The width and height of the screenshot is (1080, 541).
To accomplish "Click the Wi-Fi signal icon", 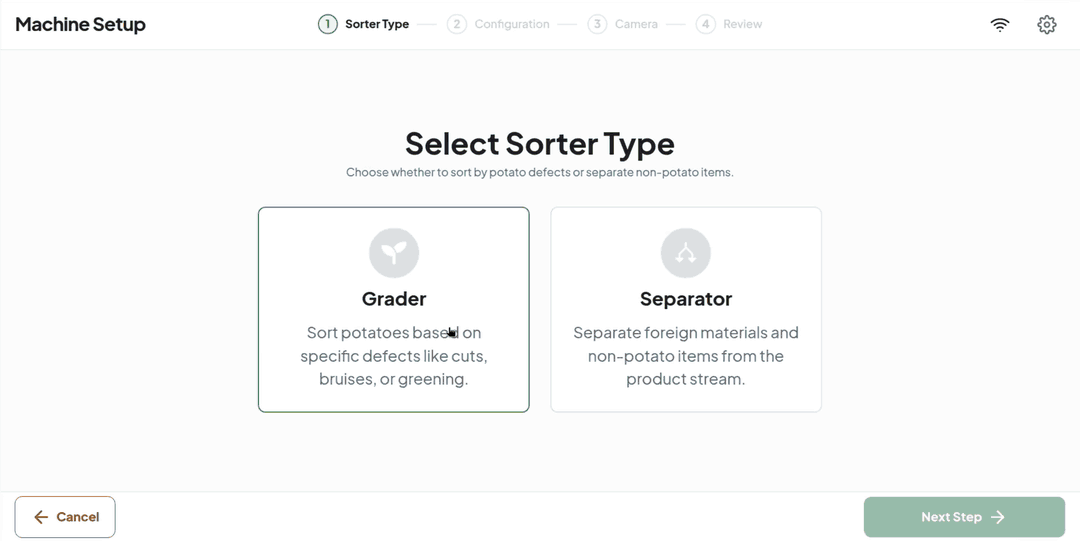I will click(x=1000, y=25).
